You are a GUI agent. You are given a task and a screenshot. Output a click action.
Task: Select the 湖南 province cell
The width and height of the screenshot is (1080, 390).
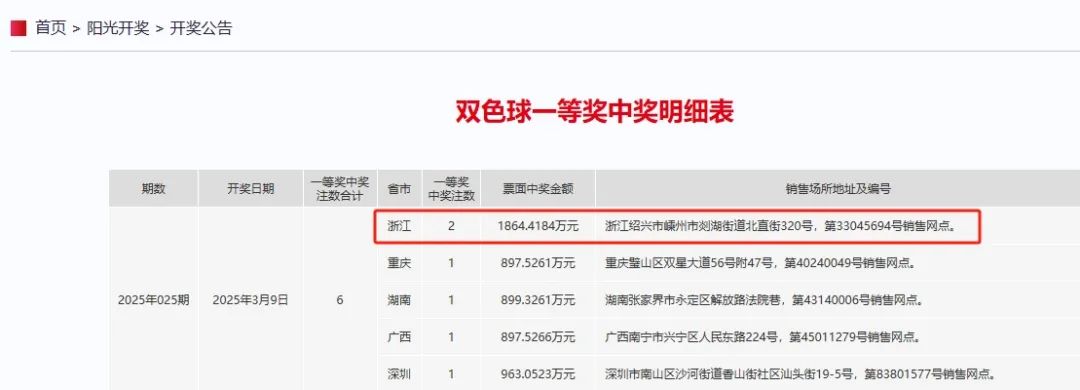pyautogui.click(x=399, y=300)
